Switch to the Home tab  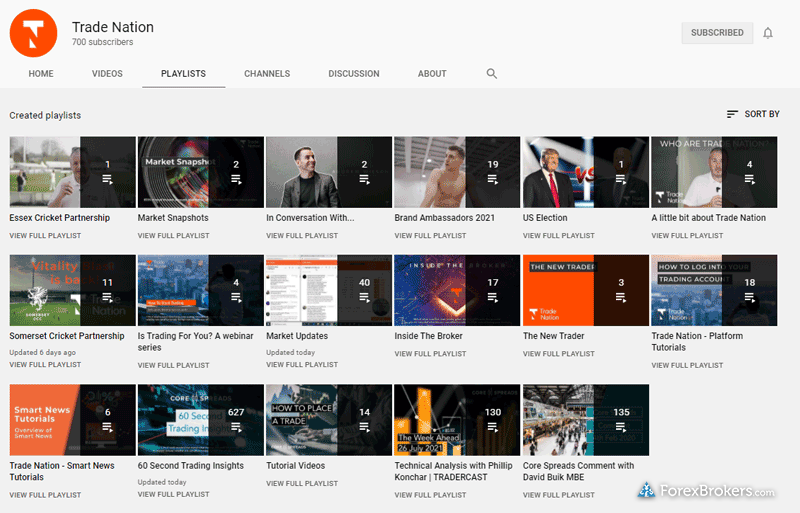[41, 74]
